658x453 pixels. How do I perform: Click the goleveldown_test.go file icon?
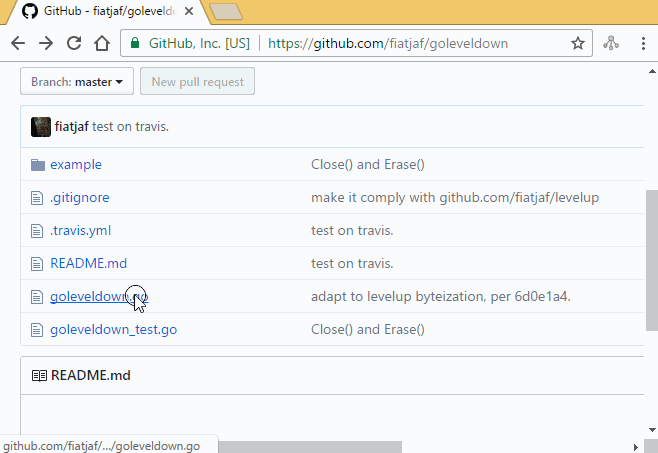coord(37,330)
